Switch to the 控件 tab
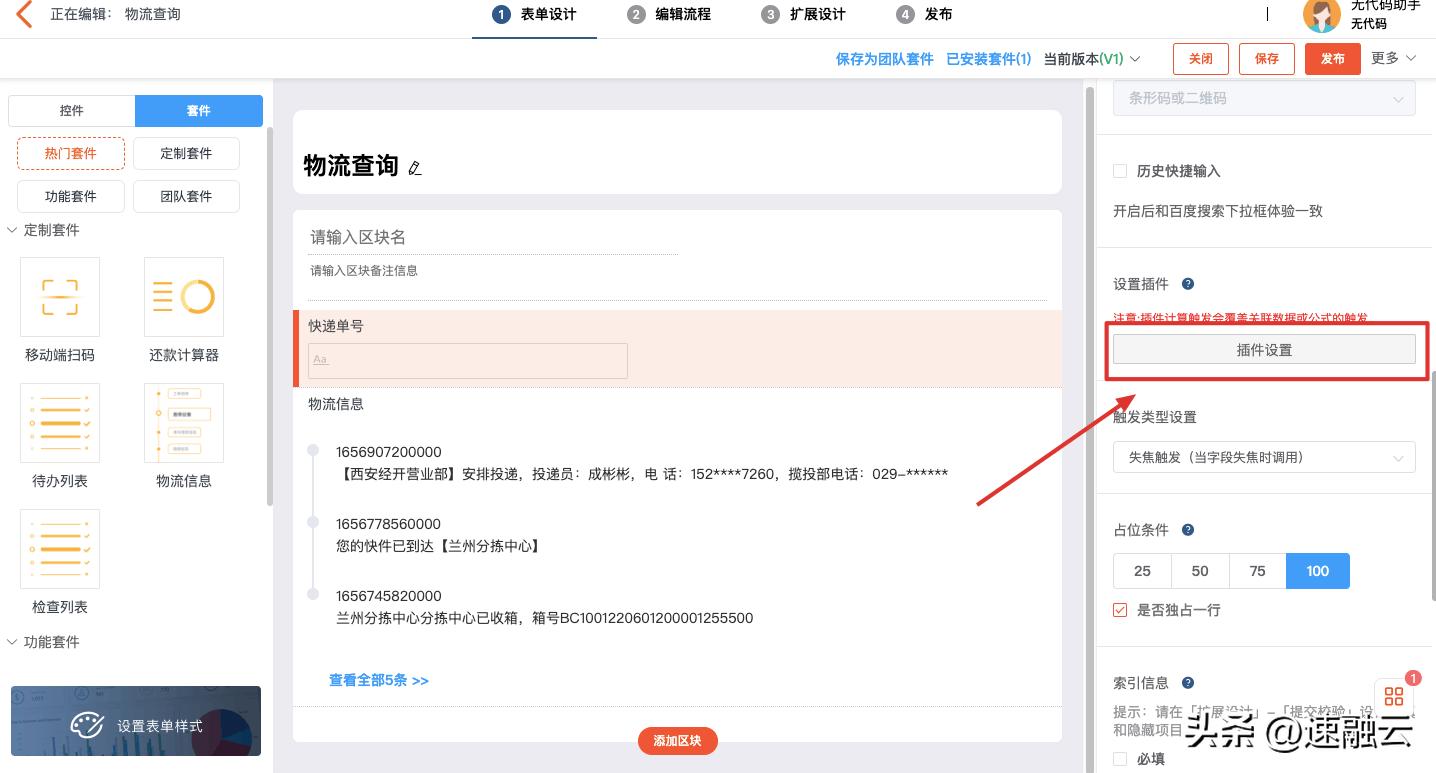This screenshot has height=773, width=1436. click(x=70, y=110)
